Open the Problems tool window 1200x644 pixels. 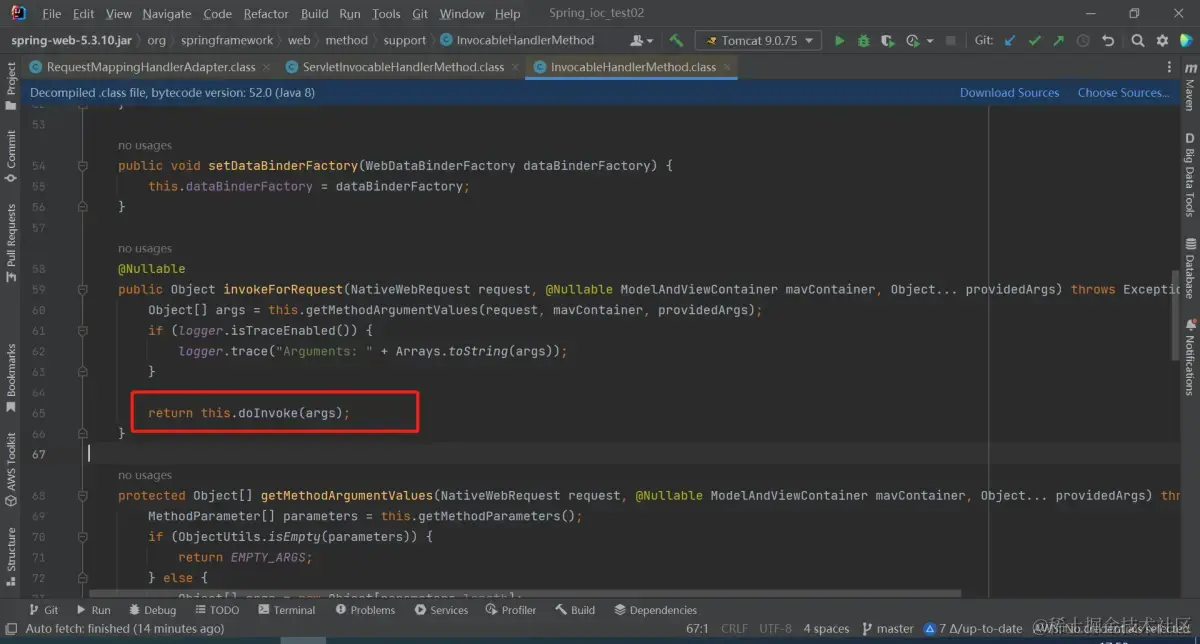point(365,610)
